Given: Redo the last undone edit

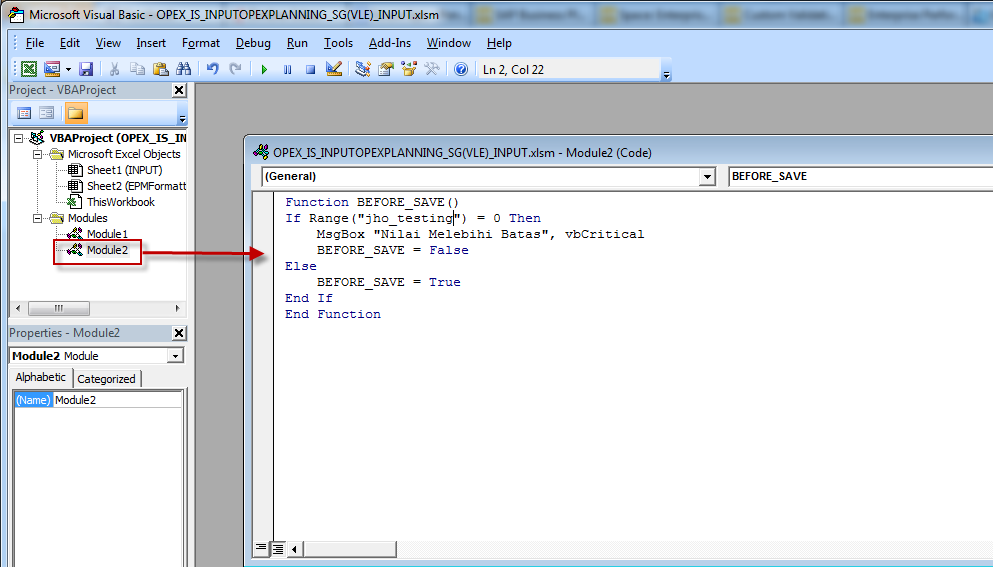Looking at the screenshot, I should (x=236, y=69).
